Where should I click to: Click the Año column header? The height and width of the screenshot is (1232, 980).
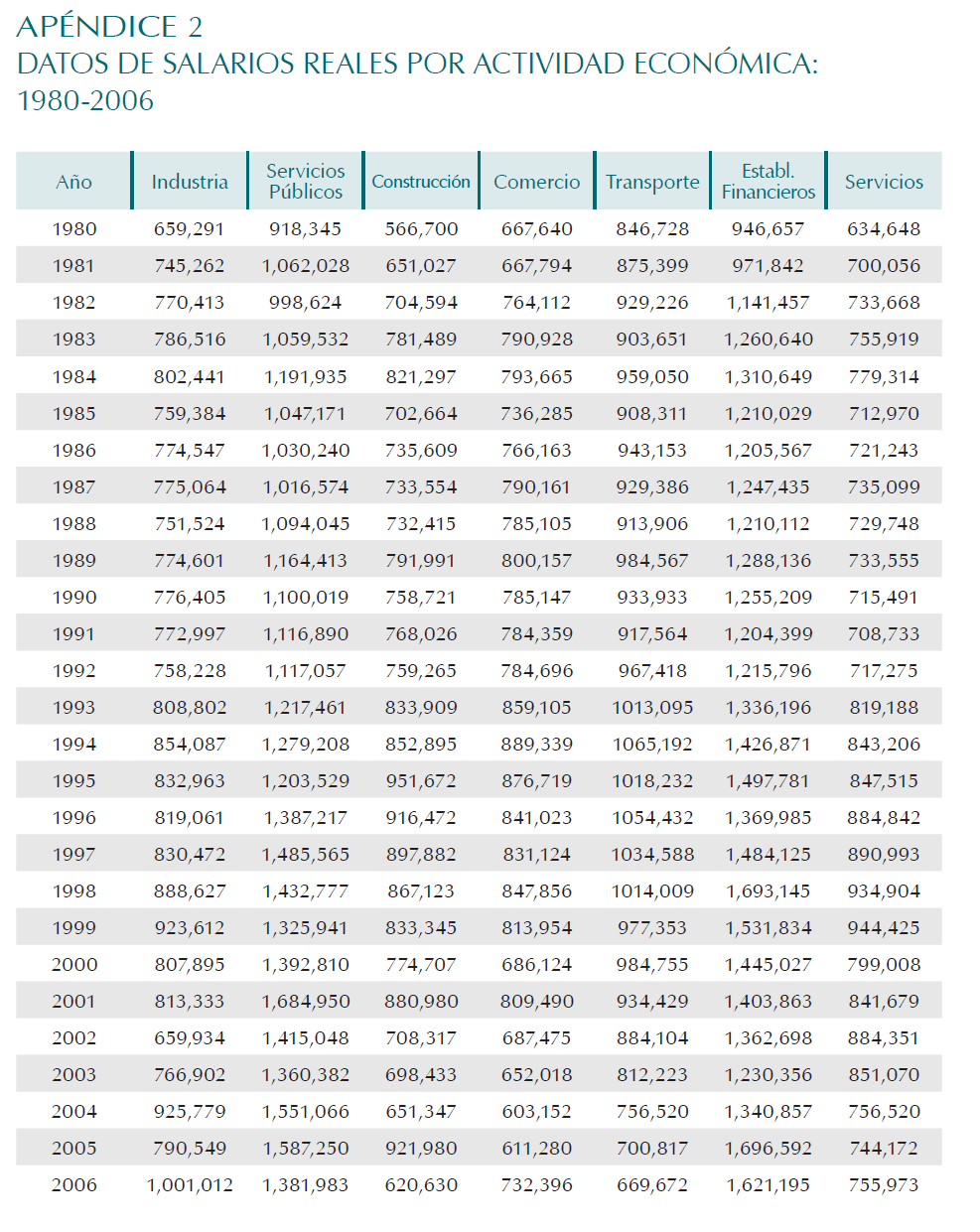coord(73,182)
